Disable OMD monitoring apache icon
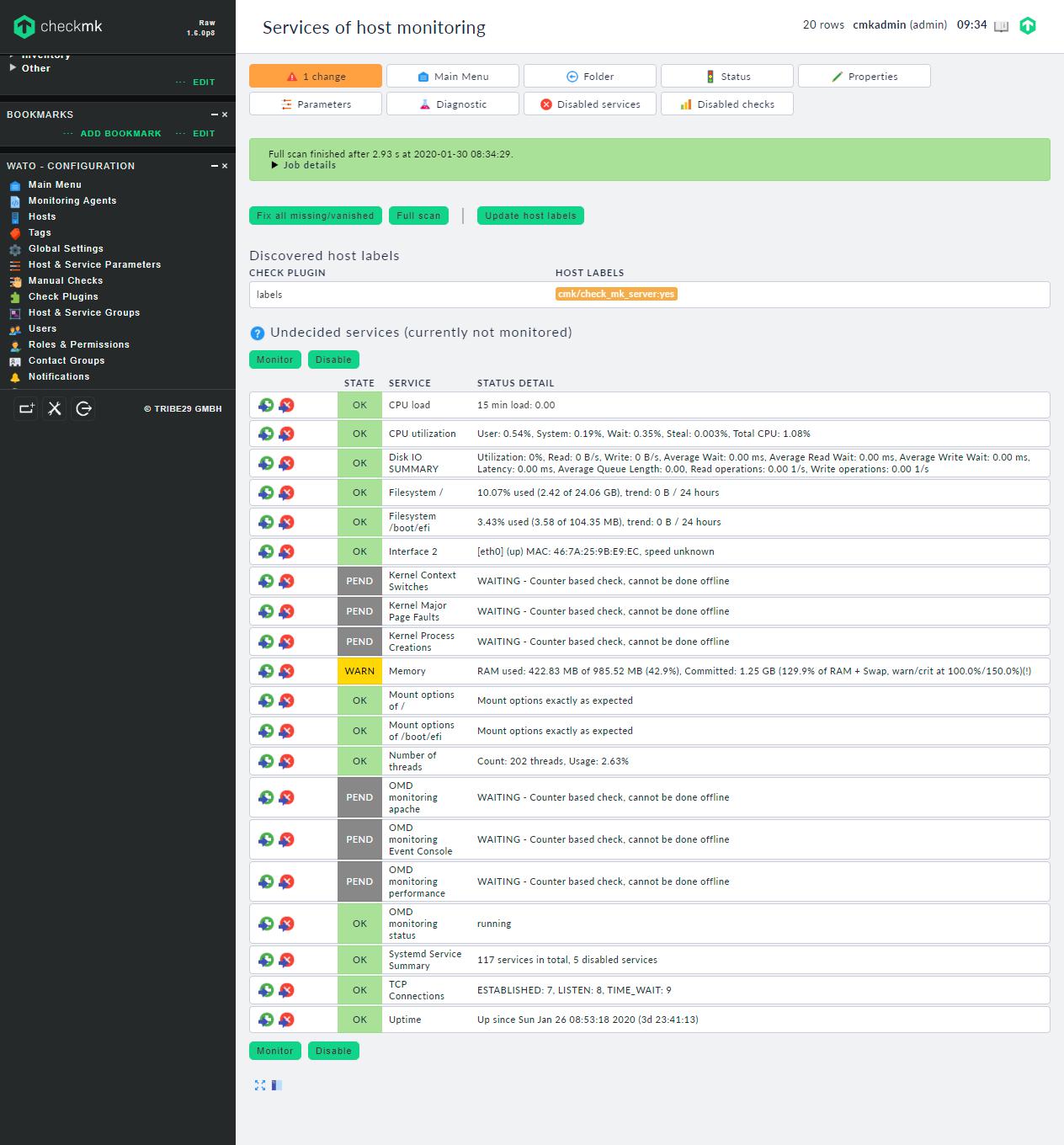This screenshot has height=1145, width=1064. point(286,797)
